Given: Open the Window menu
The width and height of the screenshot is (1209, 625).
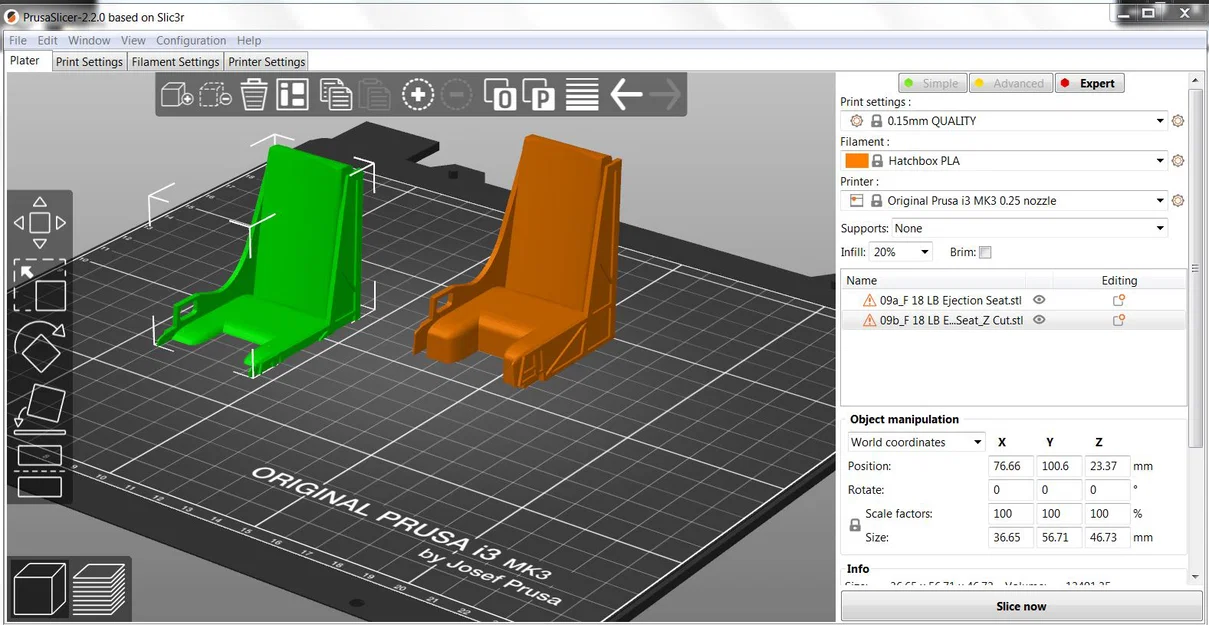Looking at the screenshot, I should pos(89,40).
